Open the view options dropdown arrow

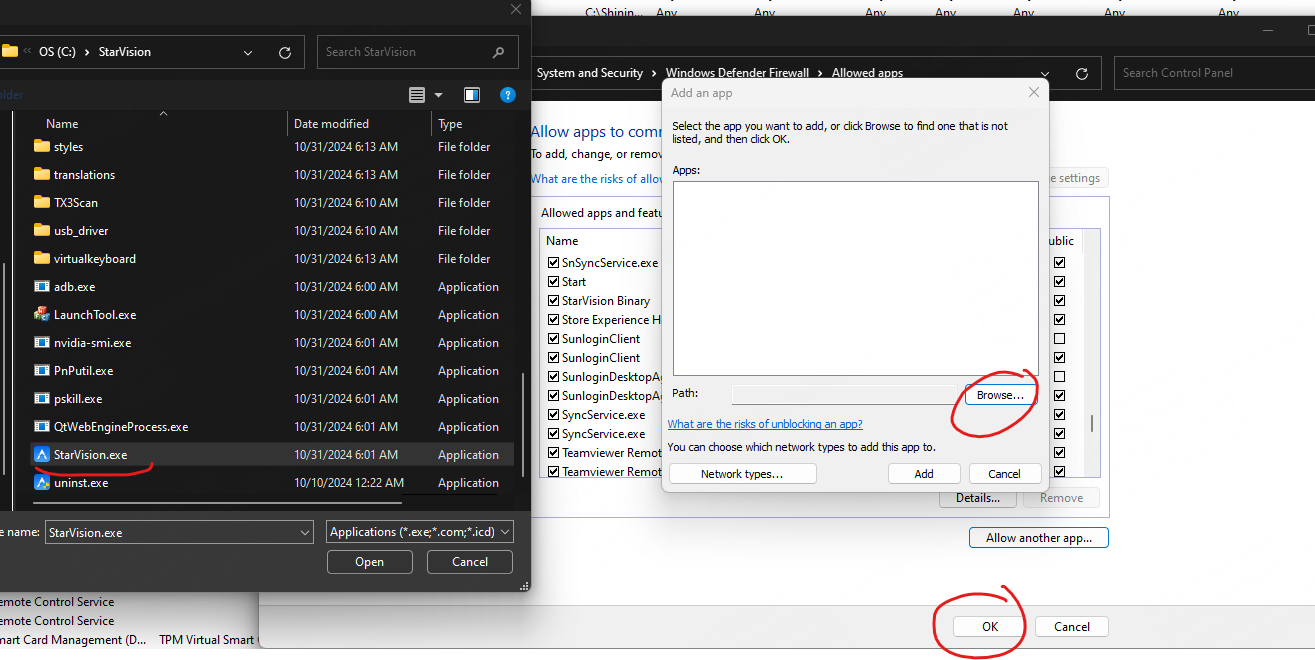click(438, 95)
